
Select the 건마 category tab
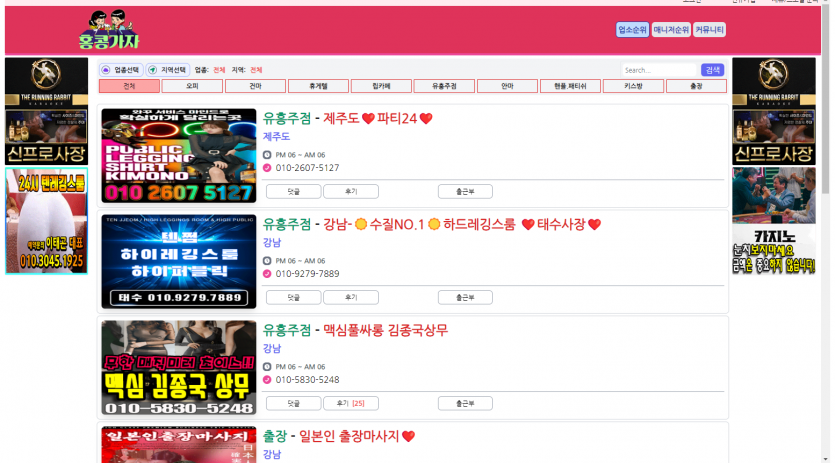click(x=256, y=86)
